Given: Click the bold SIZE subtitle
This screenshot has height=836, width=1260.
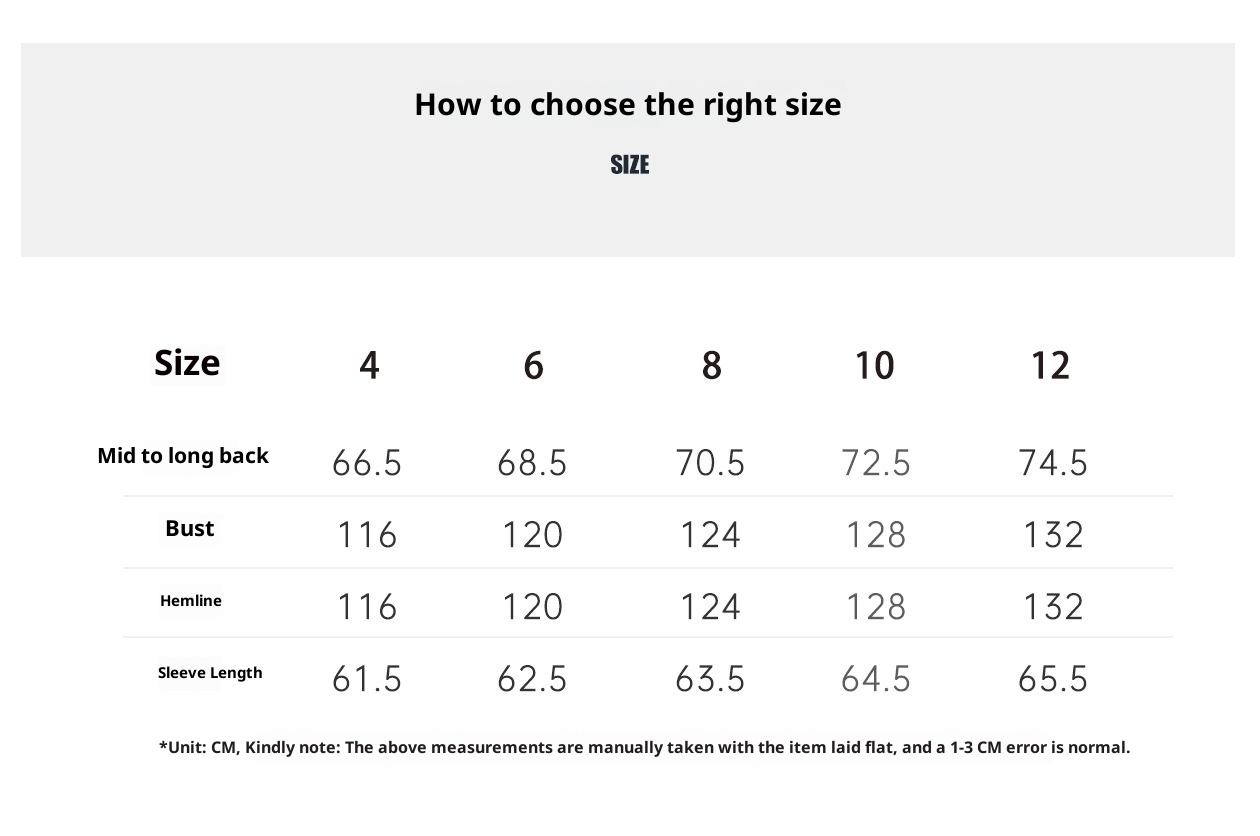Looking at the screenshot, I should click(x=630, y=165).
